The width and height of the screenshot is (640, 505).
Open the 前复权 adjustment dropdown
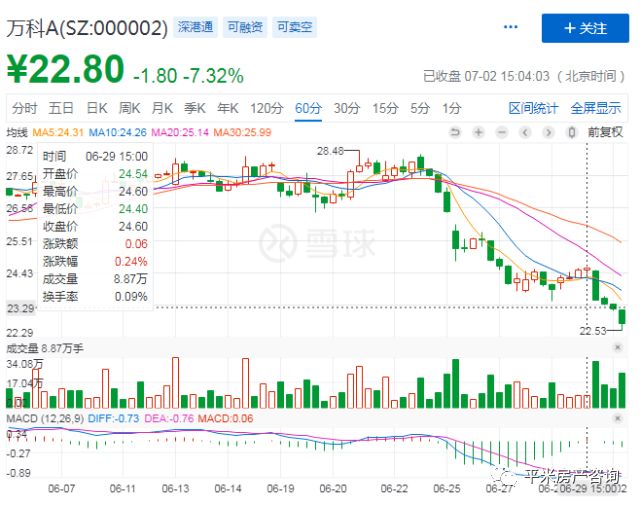(605, 132)
